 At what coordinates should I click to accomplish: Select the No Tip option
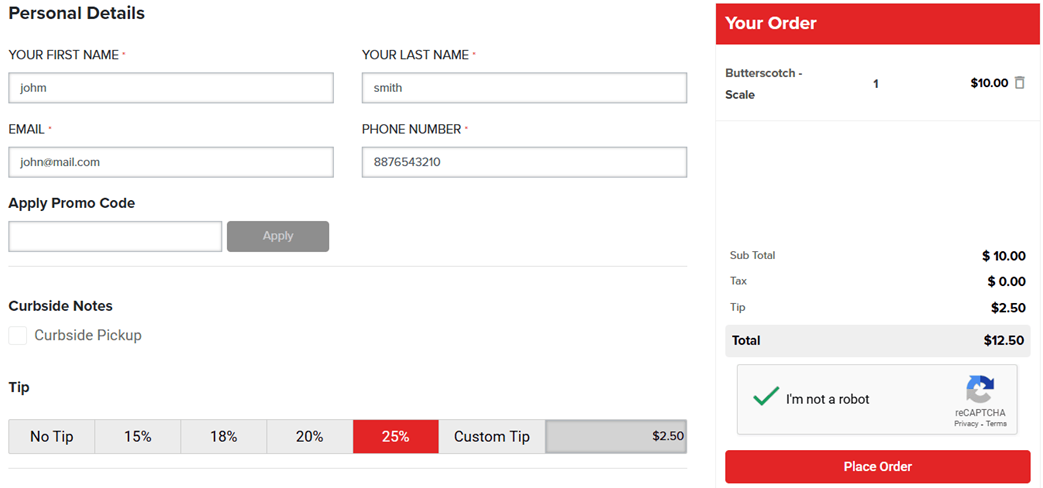pos(52,437)
